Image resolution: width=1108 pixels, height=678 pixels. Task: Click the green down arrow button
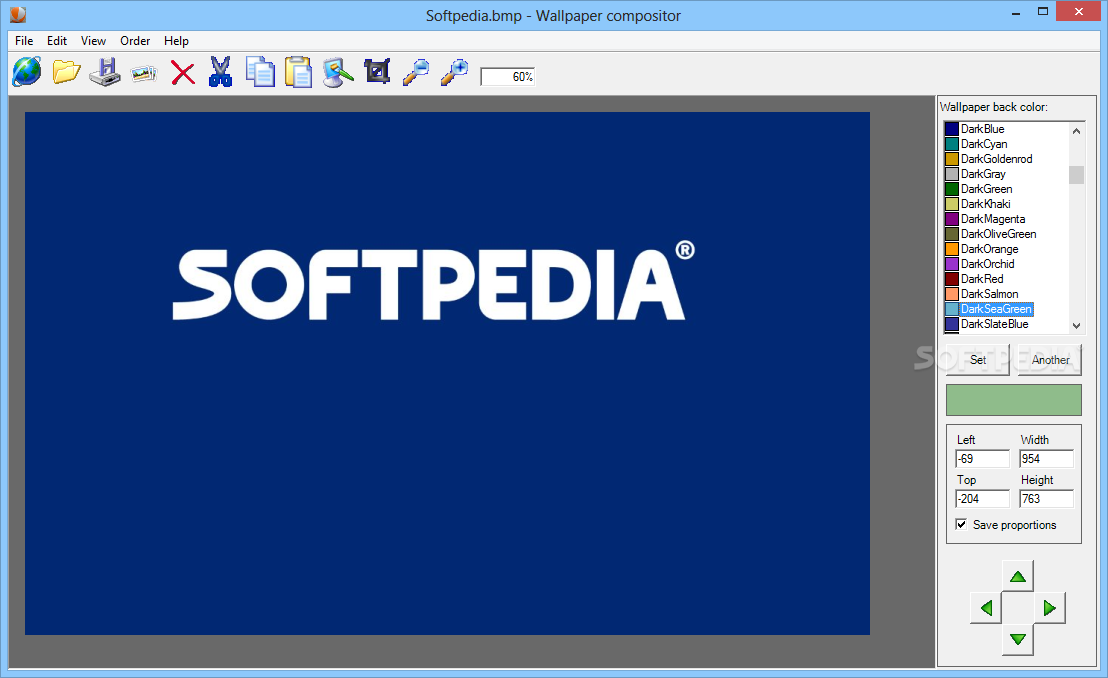coord(1018,639)
